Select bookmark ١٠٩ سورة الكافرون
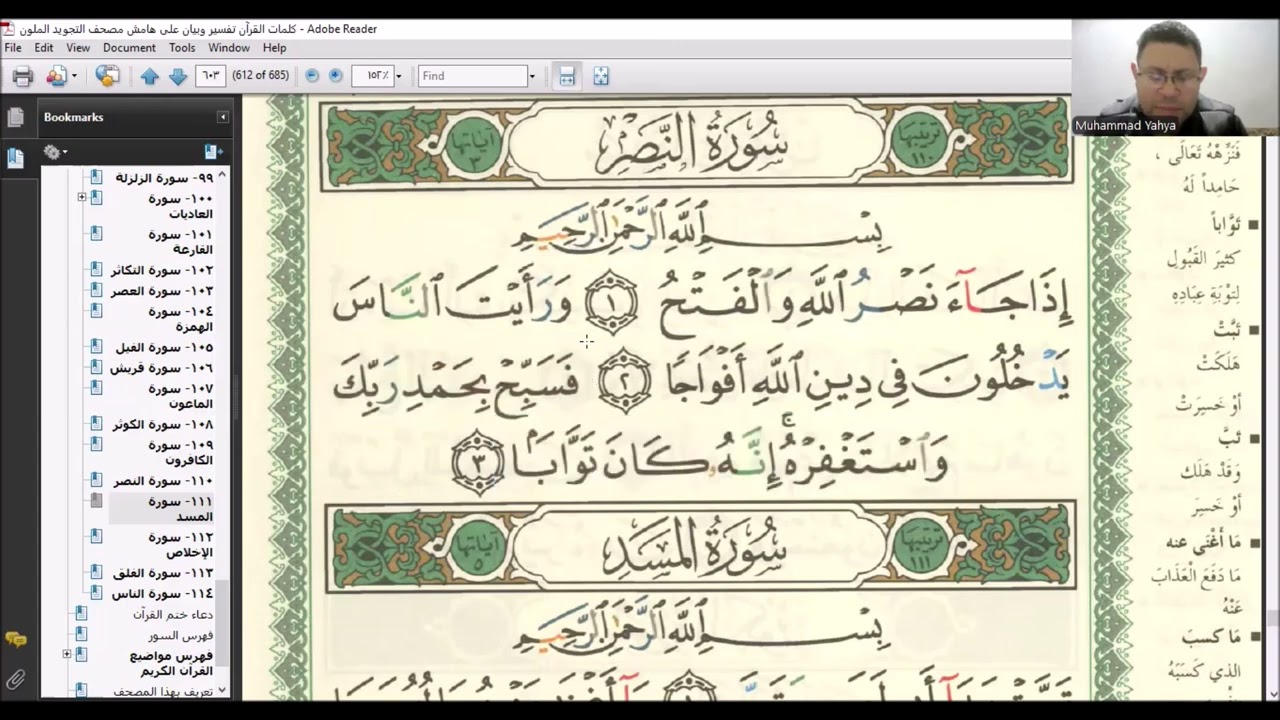Viewport: 1280px width, 720px height. click(180, 453)
